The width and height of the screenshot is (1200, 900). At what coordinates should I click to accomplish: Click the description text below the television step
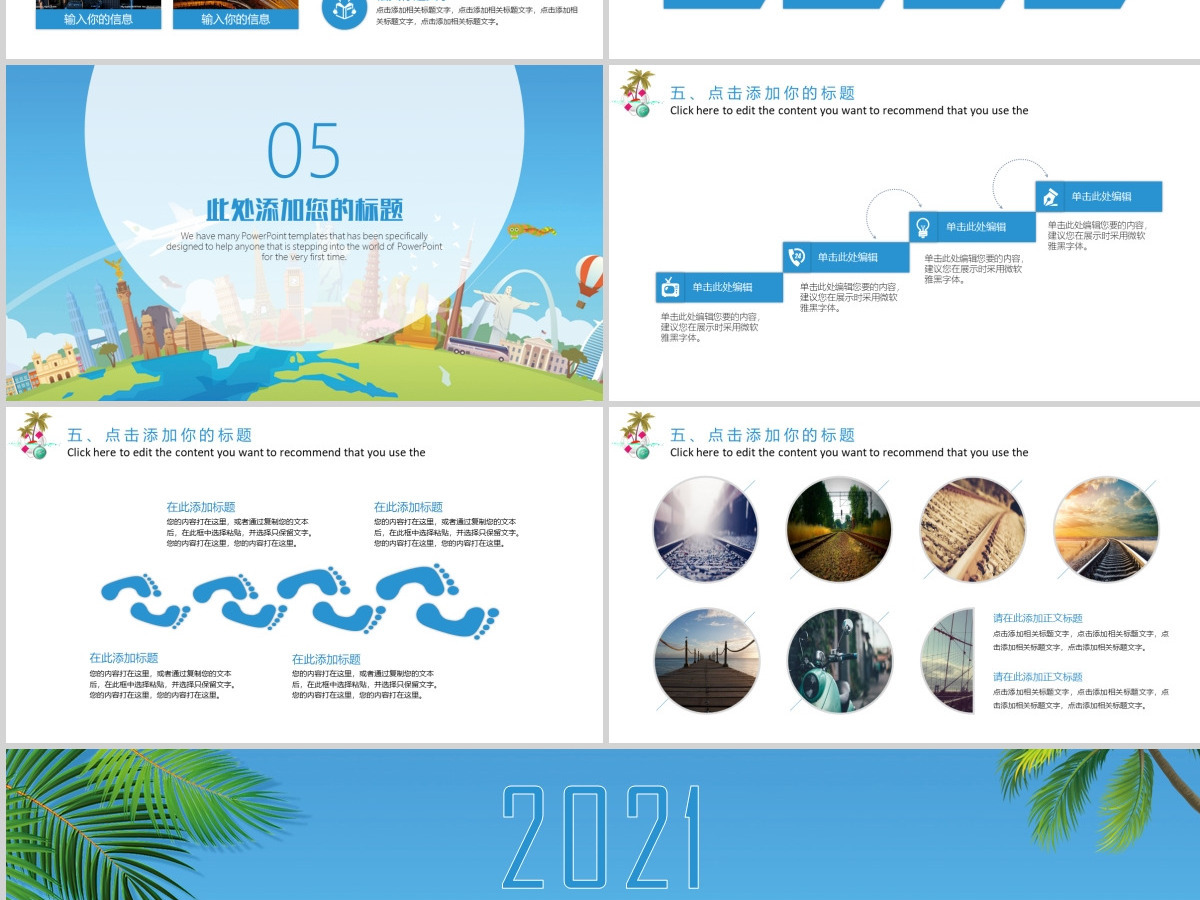(x=709, y=327)
